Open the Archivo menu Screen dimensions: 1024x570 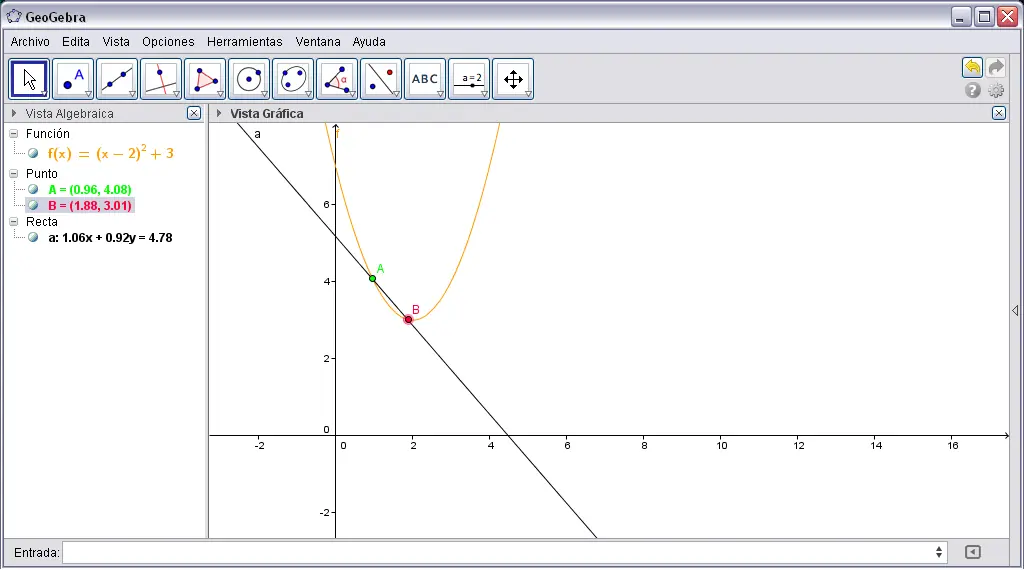point(30,42)
